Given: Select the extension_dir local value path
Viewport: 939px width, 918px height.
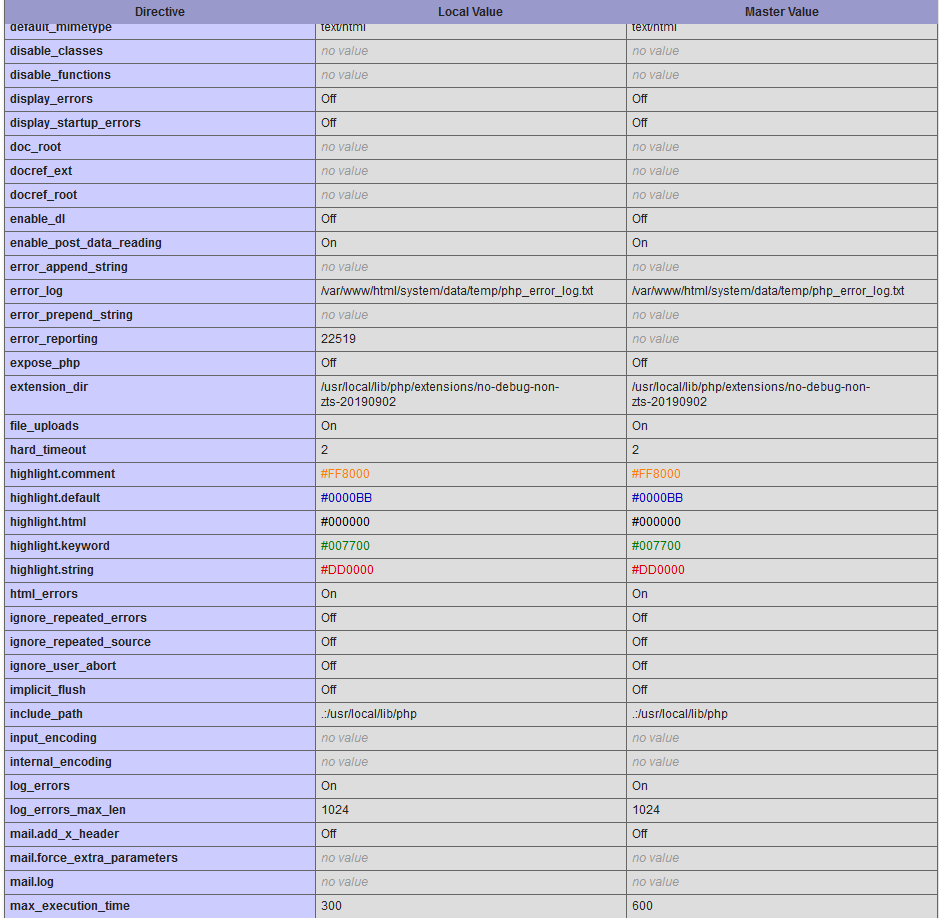Looking at the screenshot, I should (440, 394).
